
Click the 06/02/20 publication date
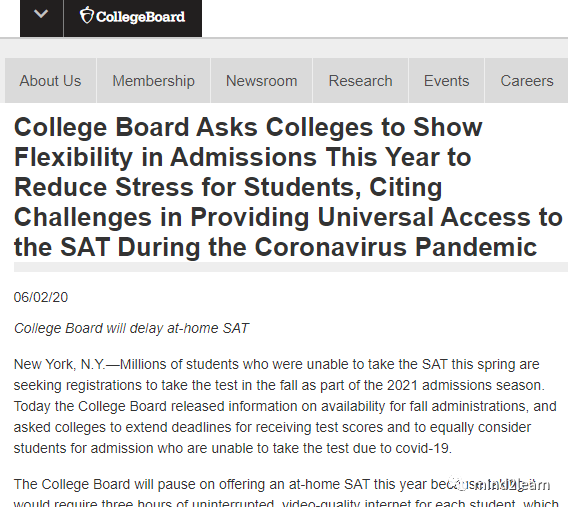pyautogui.click(x=41, y=297)
